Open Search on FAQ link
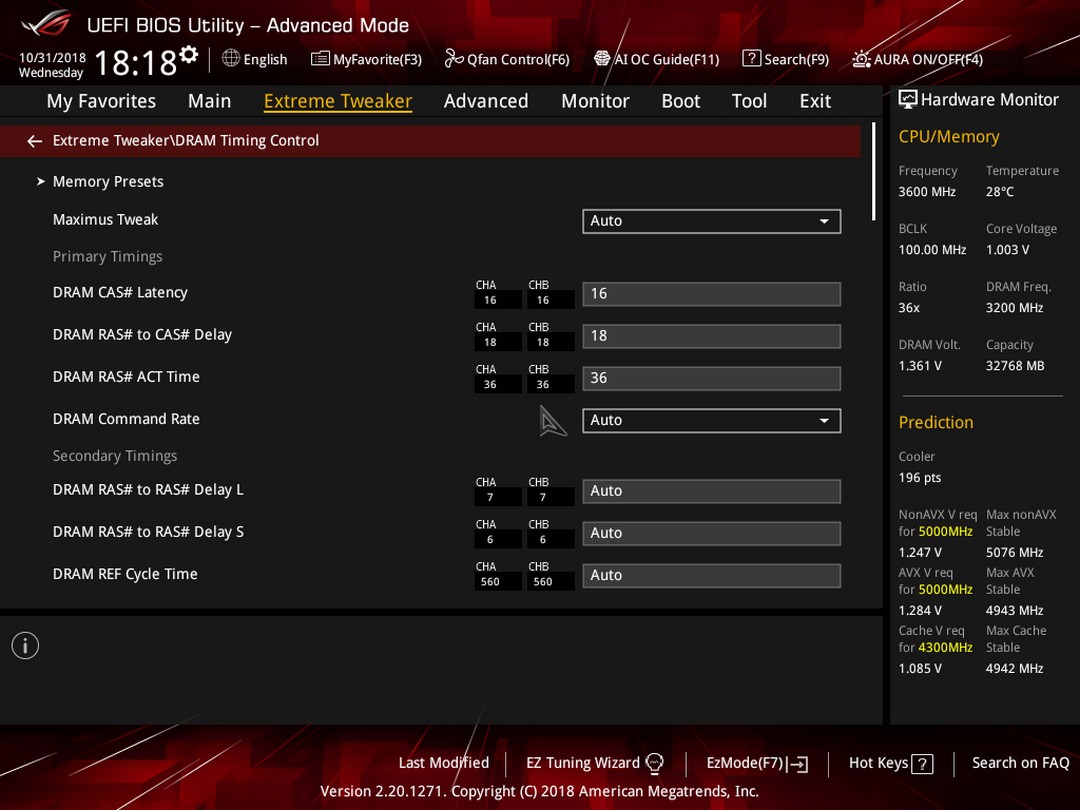The image size is (1080, 810). pos(1020,763)
